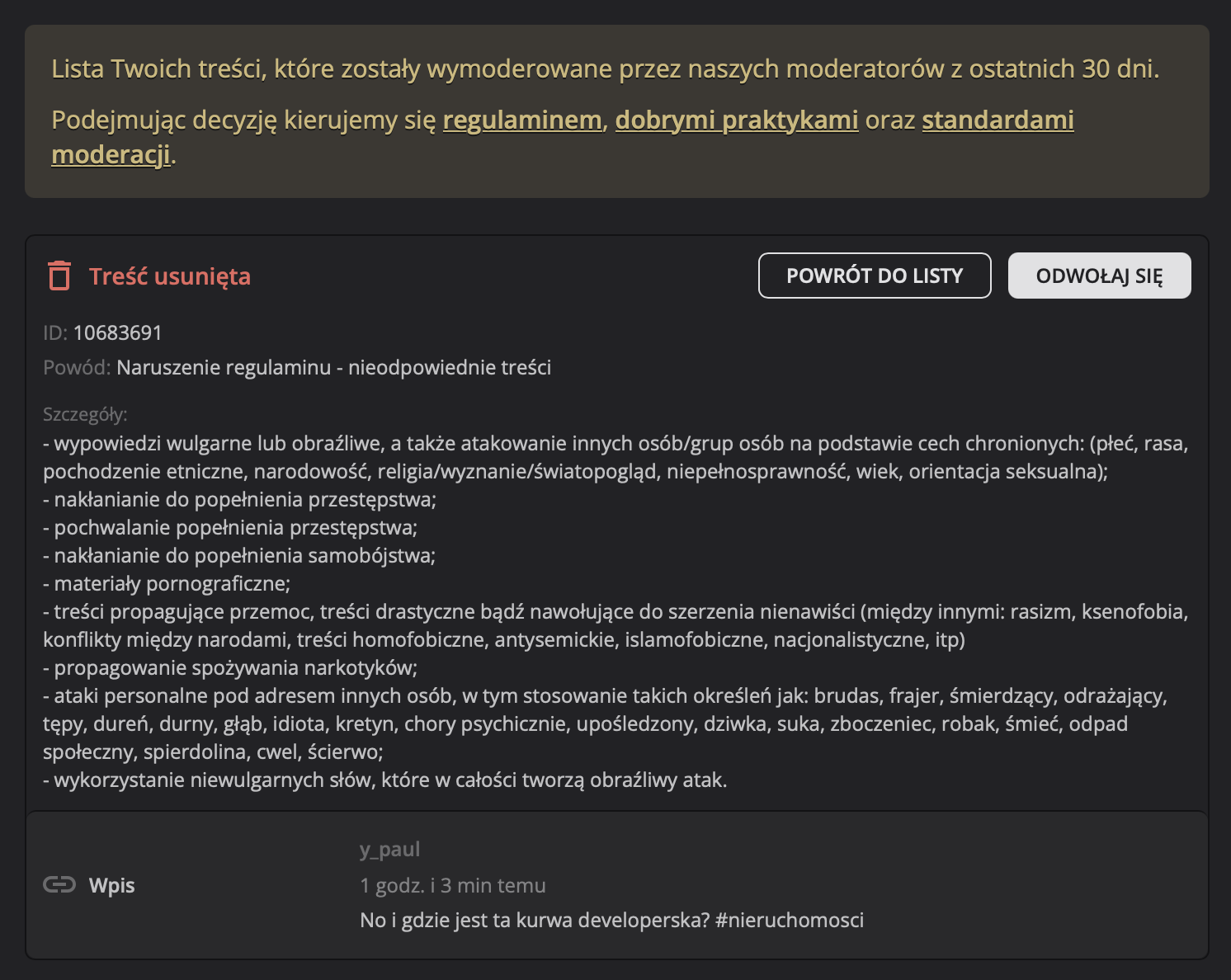This screenshot has height=980, width=1231.
Task: Click the ID number 10683691
Action: (x=118, y=332)
